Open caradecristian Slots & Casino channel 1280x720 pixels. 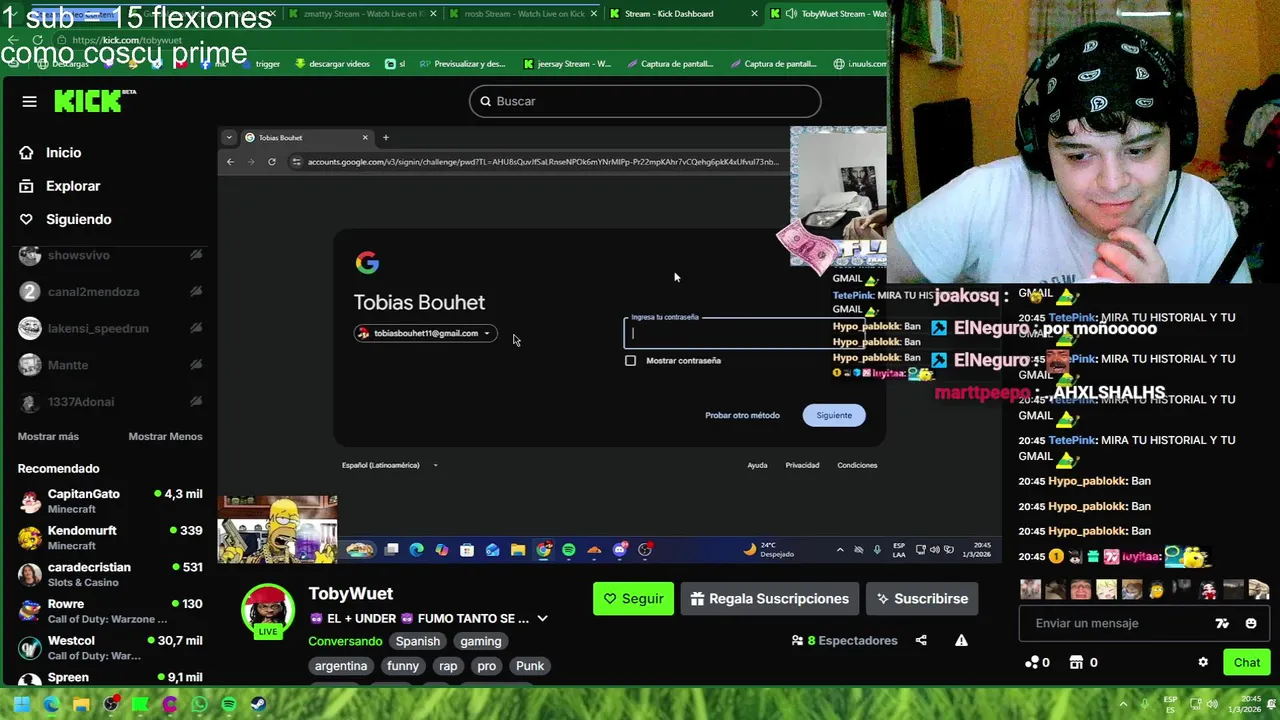[x=110, y=574]
